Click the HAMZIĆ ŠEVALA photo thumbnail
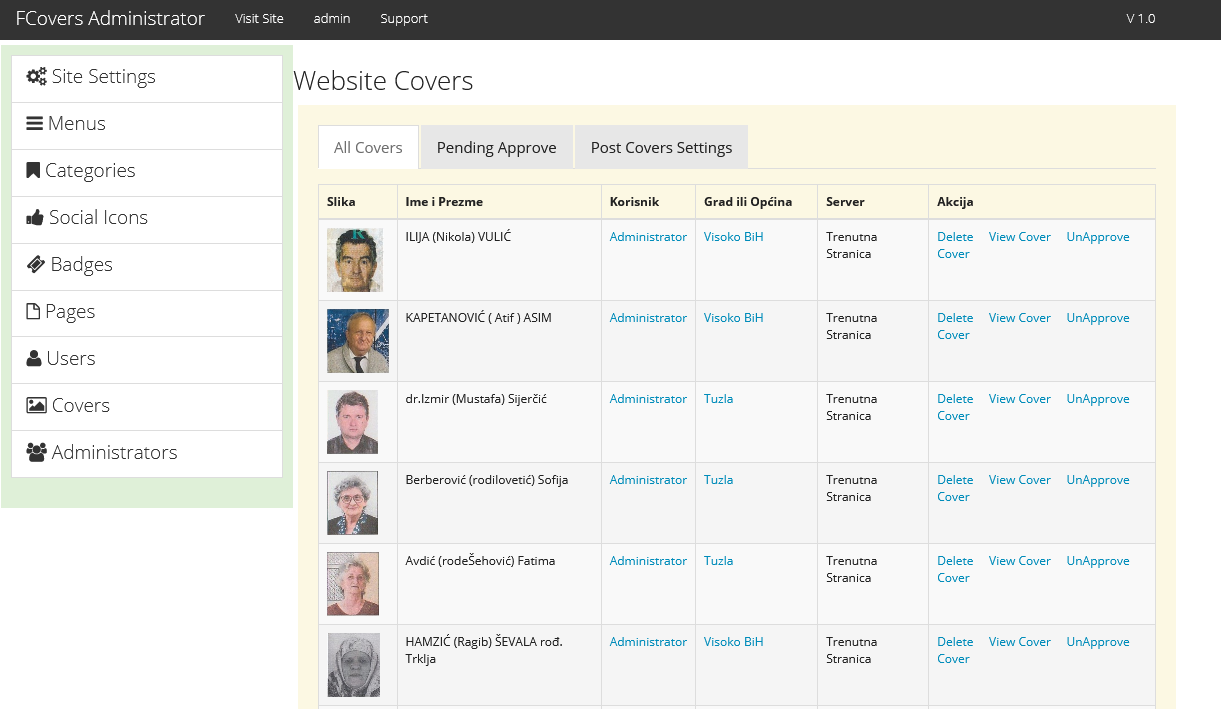 [x=353, y=665]
